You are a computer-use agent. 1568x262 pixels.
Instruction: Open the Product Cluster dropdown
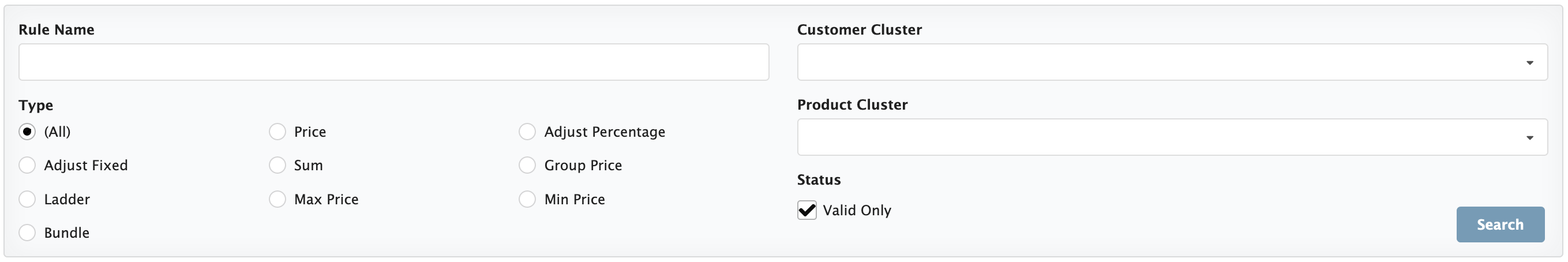1172,137
